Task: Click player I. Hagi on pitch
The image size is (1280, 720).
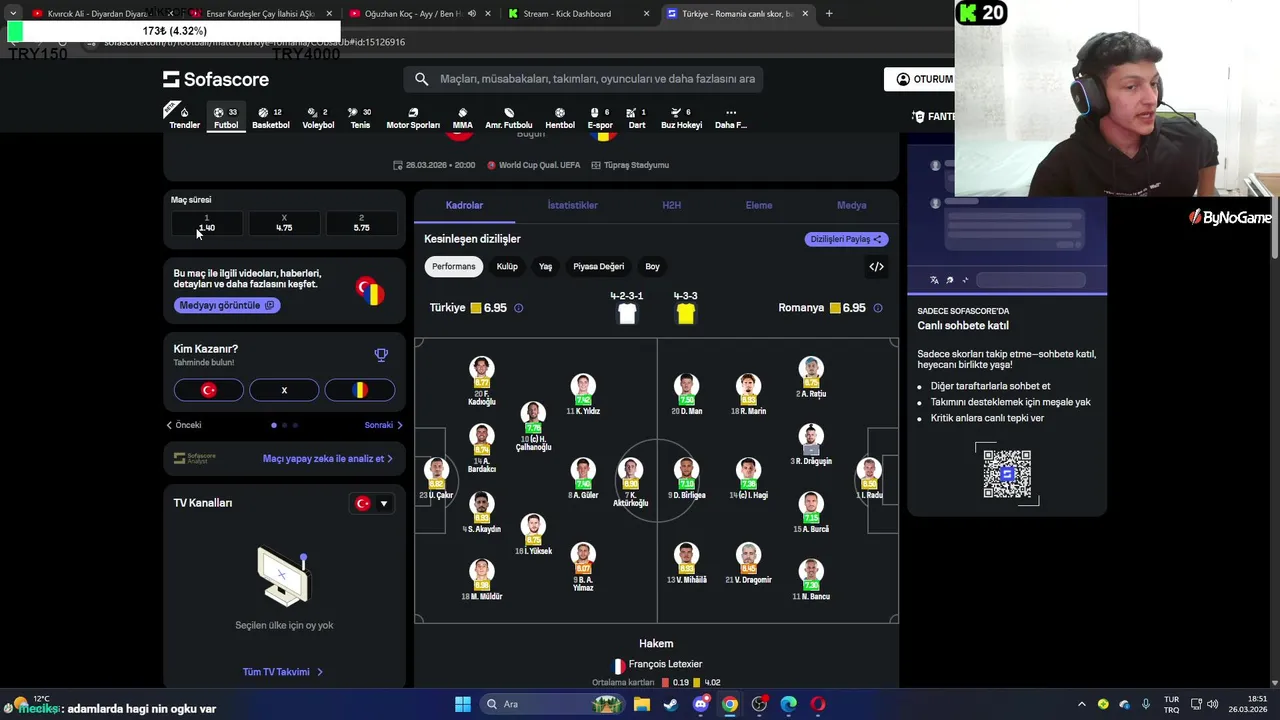Action: point(748,479)
